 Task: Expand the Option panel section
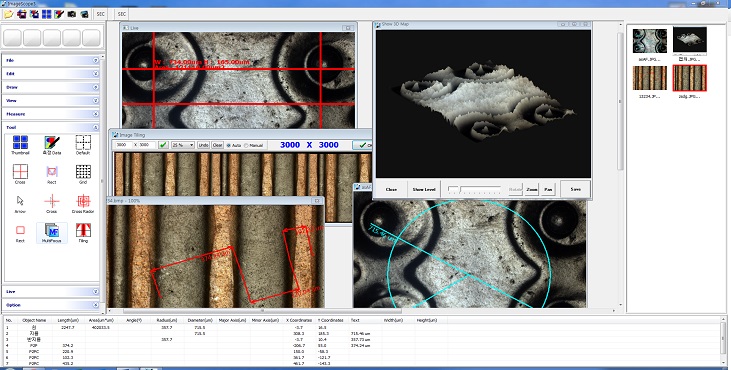pos(51,305)
